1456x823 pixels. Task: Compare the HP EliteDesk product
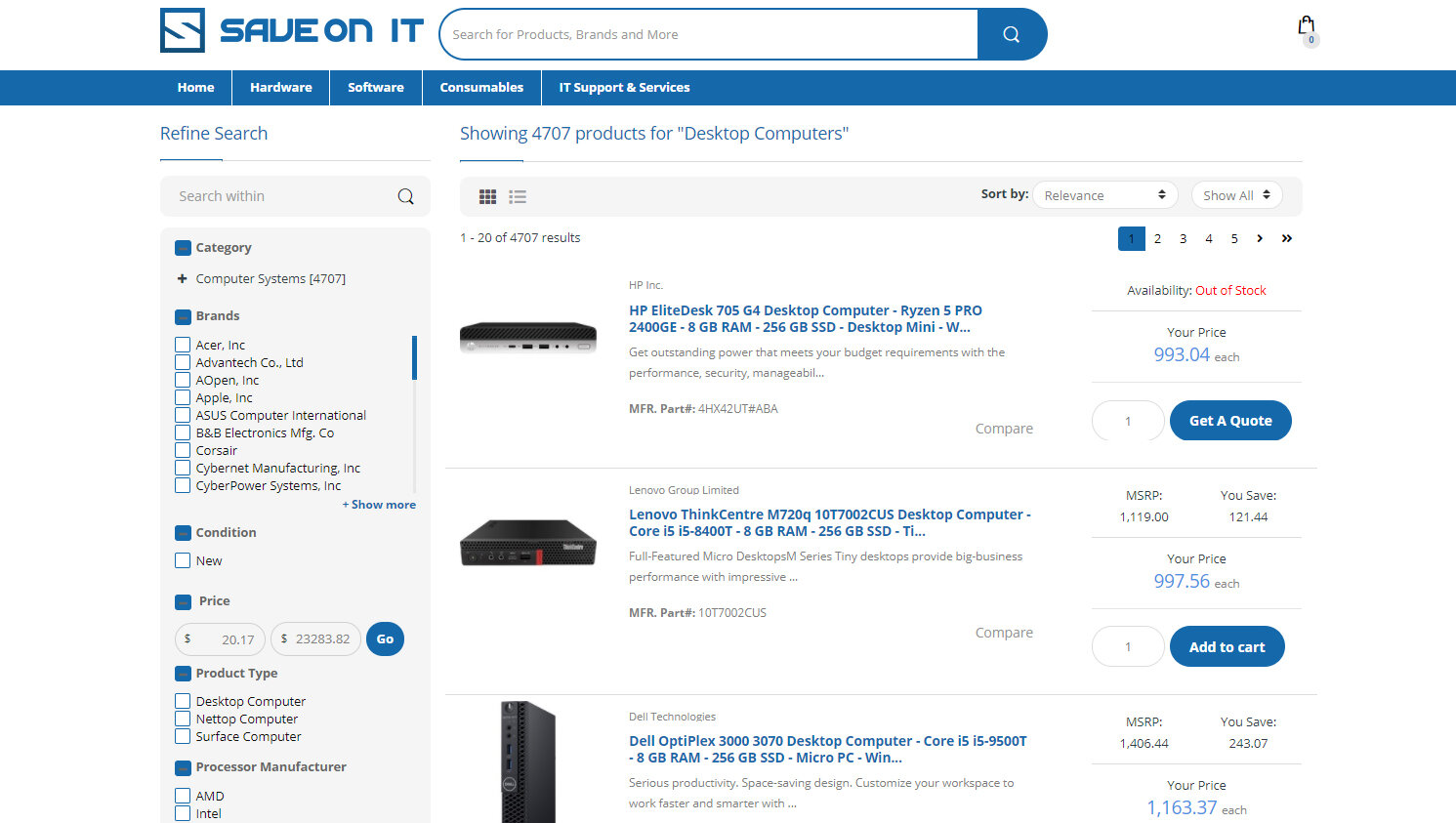[x=1004, y=429]
